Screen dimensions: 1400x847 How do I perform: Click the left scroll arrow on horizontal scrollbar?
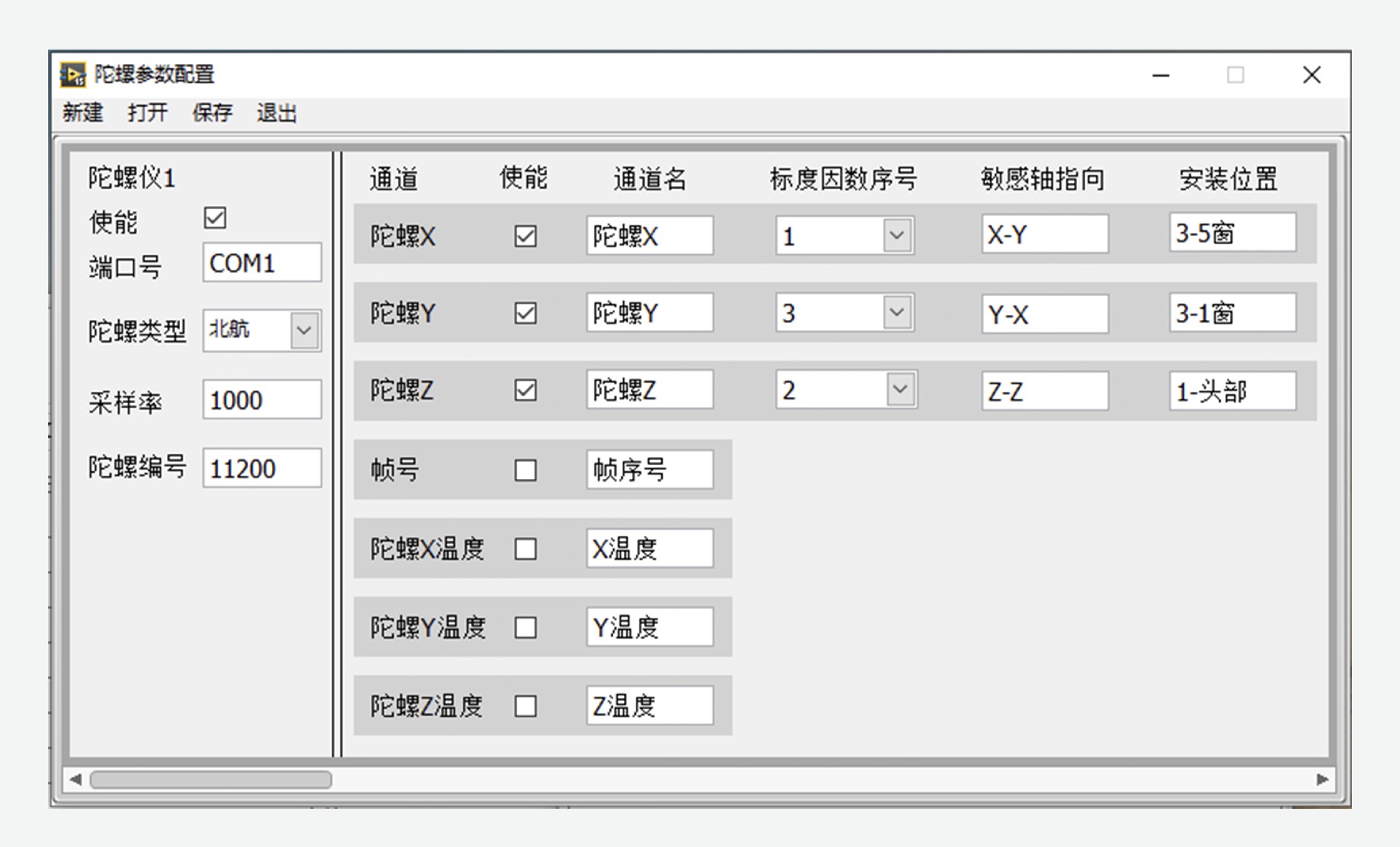point(75,779)
